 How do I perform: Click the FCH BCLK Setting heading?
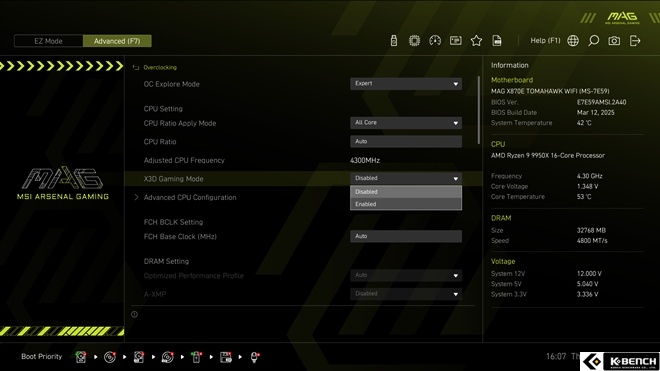[x=173, y=222]
